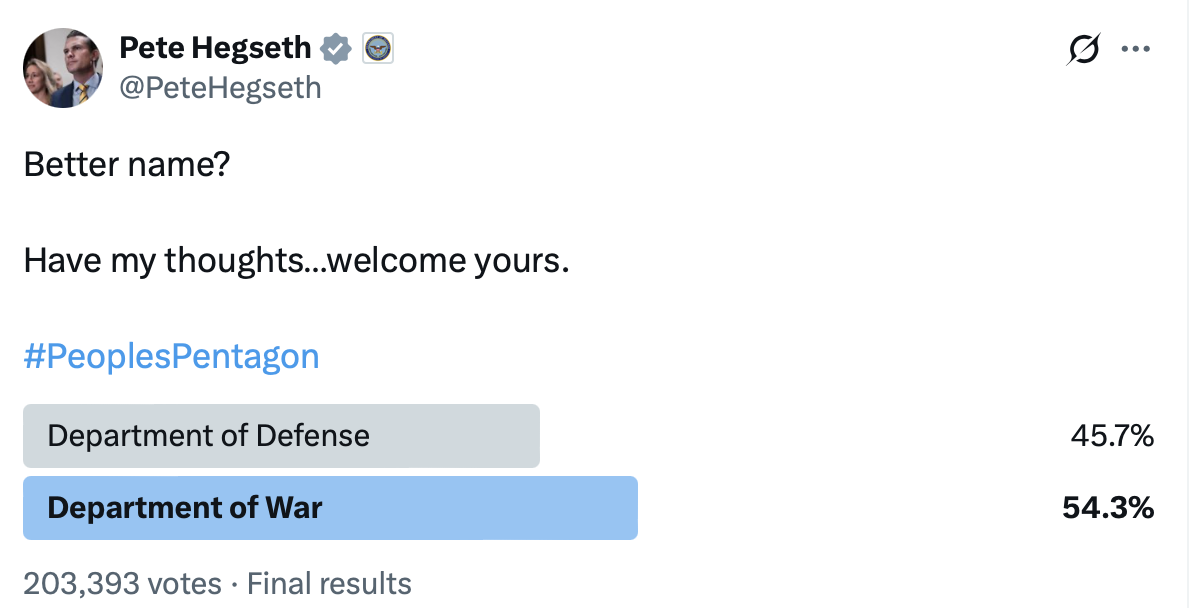Open the #PeoplesPentagon hashtag
This screenshot has width=1192, height=608.
point(171,356)
